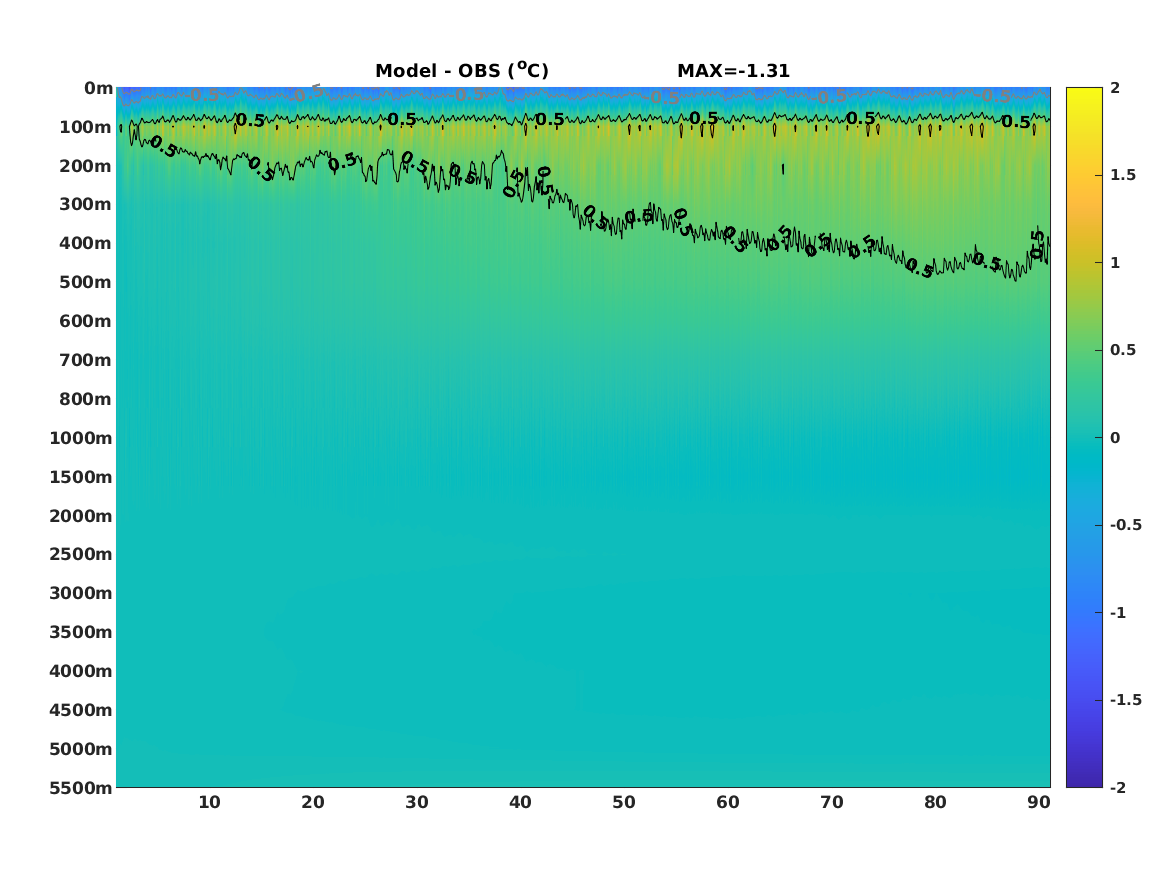Click the '2000m' depth axis label
The height and width of the screenshot is (875, 1167).
(x=81, y=516)
